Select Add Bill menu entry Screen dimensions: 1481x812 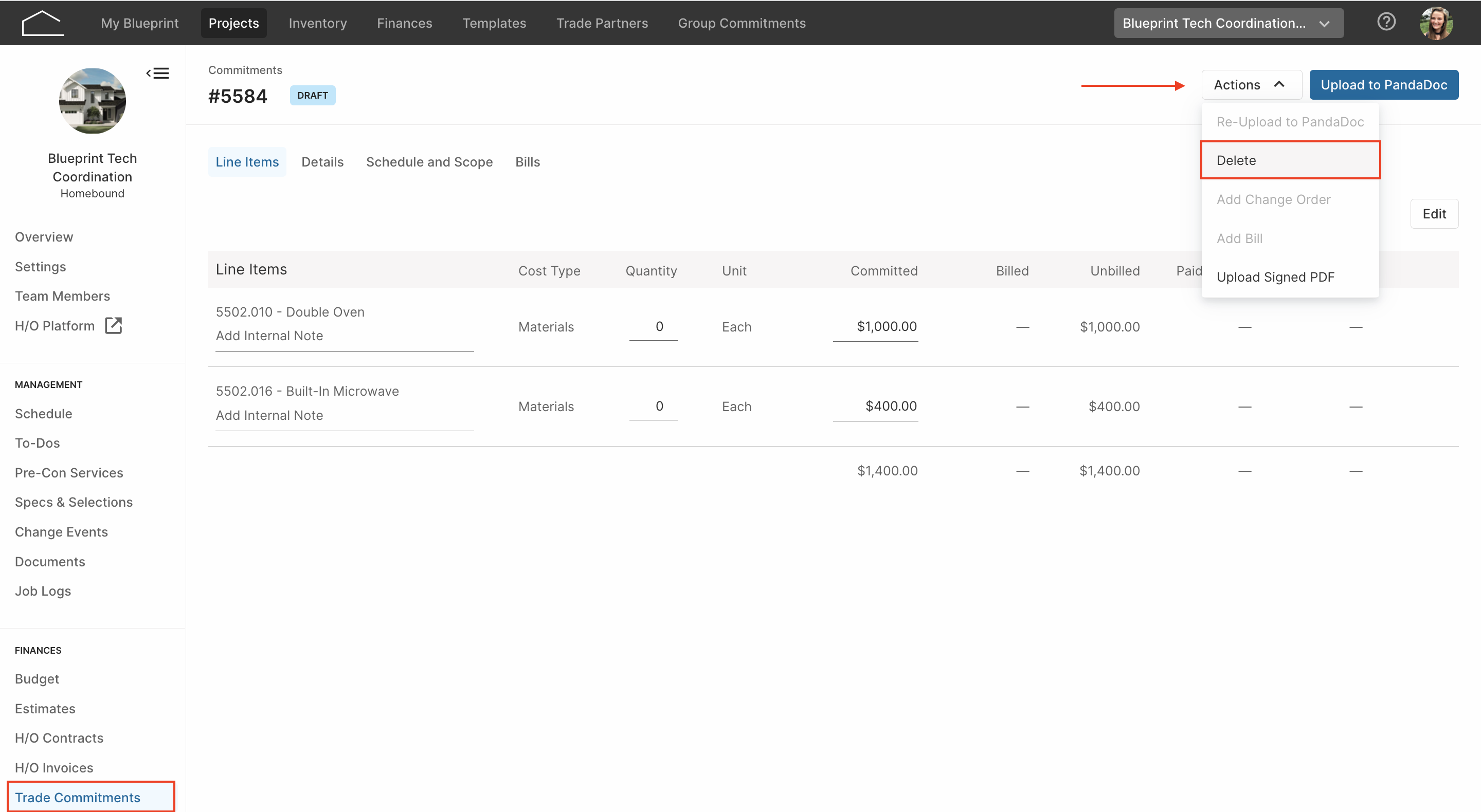tap(1290, 238)
